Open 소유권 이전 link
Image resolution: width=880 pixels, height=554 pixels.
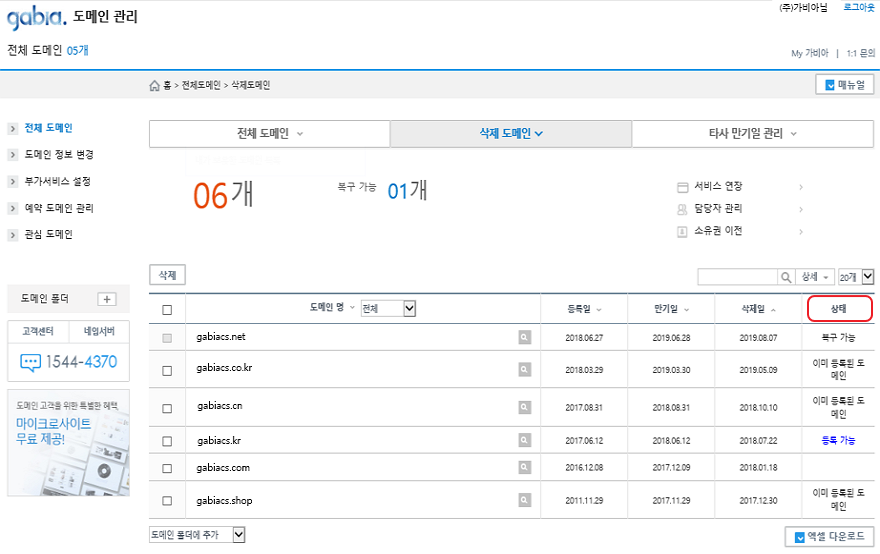[718, 231]
